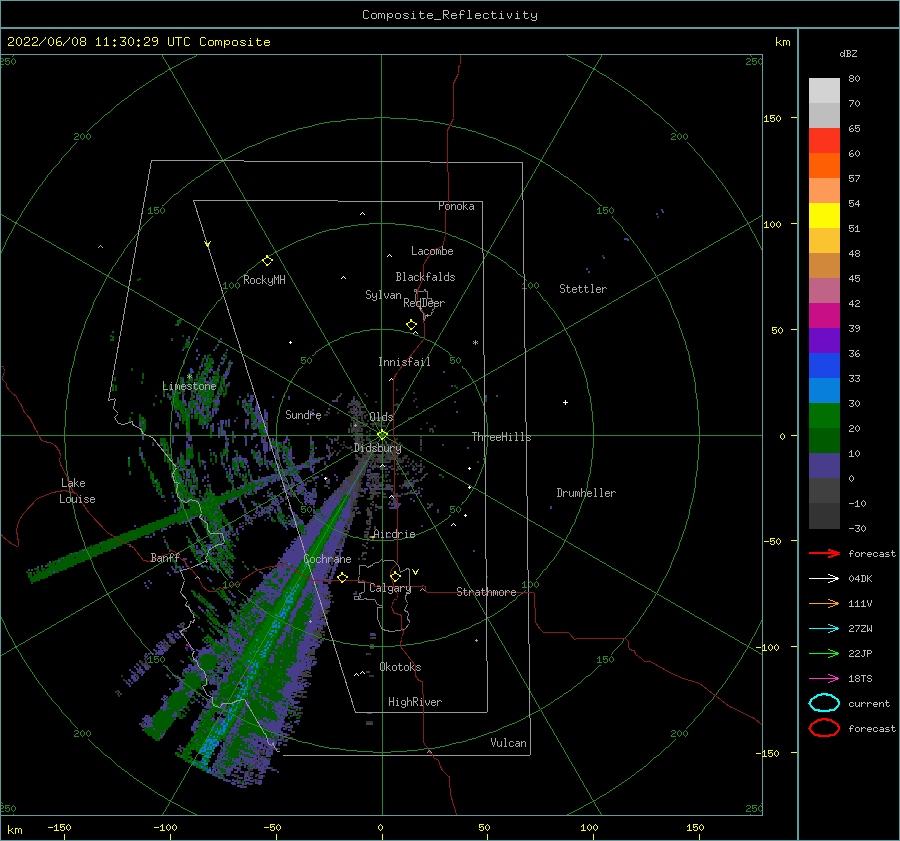Click the orange 111V arrow legend icon
Screen dimensions: 900x841
click(824, 603)
